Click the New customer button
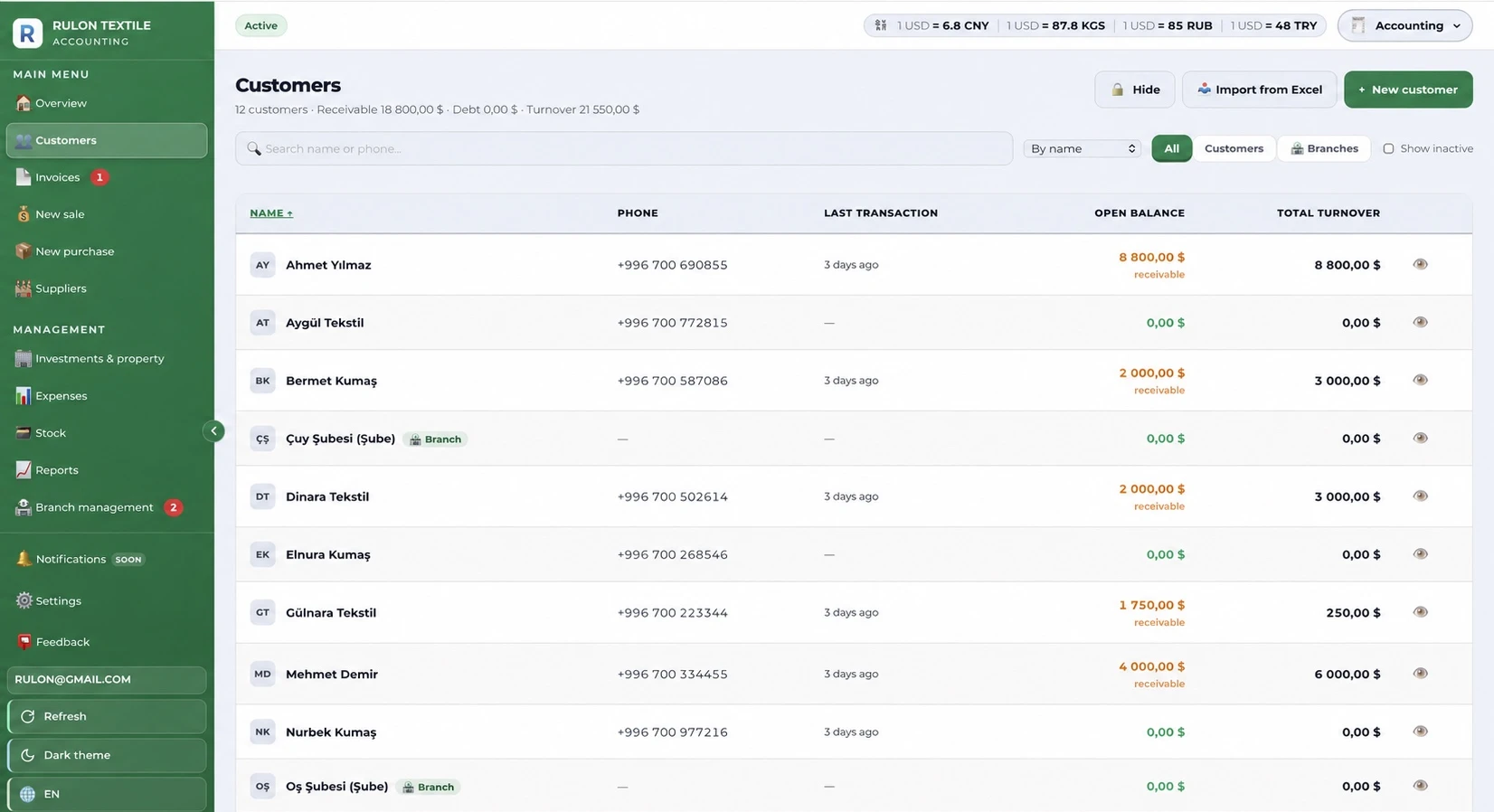The image size is (1494, 812). point(1408,90)
